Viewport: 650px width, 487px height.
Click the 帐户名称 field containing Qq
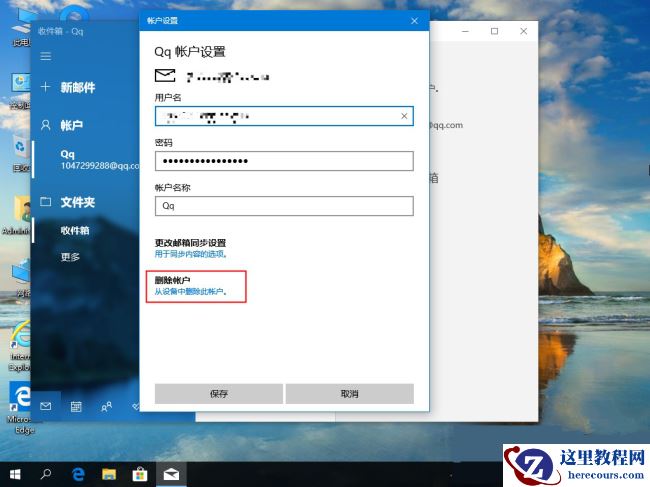click(284, 206)
